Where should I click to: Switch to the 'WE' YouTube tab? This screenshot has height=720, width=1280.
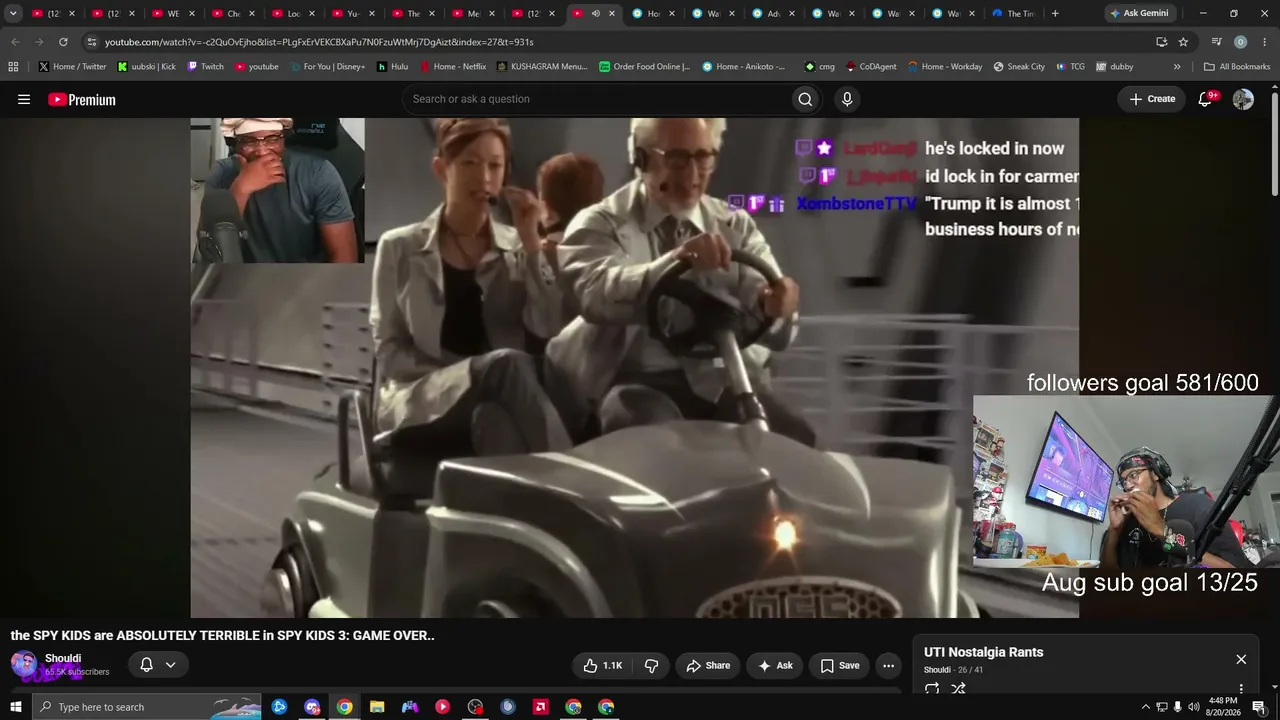click(165, 14)
